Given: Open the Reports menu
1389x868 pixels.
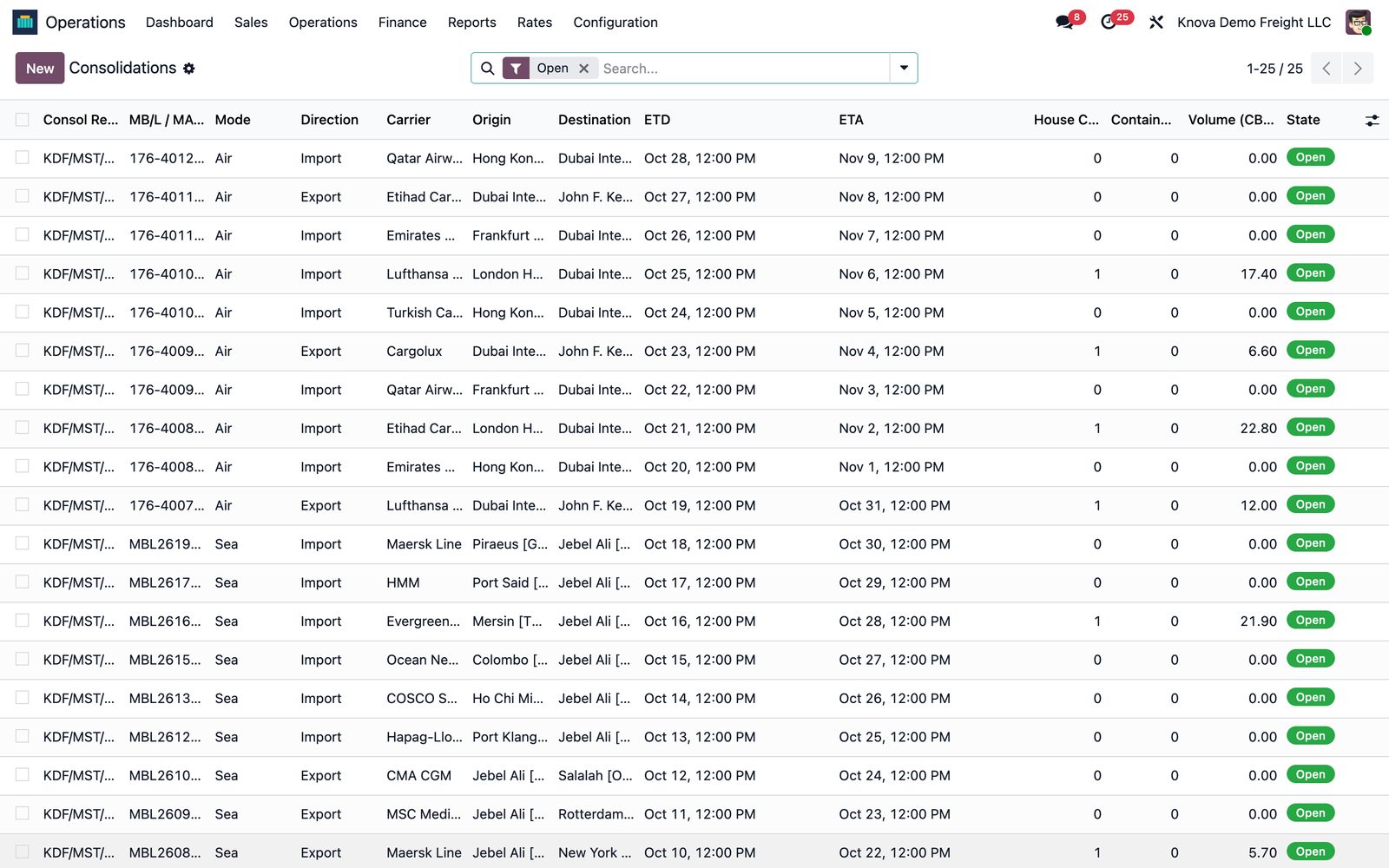Looking at the screenshot, I should [472, 23].
